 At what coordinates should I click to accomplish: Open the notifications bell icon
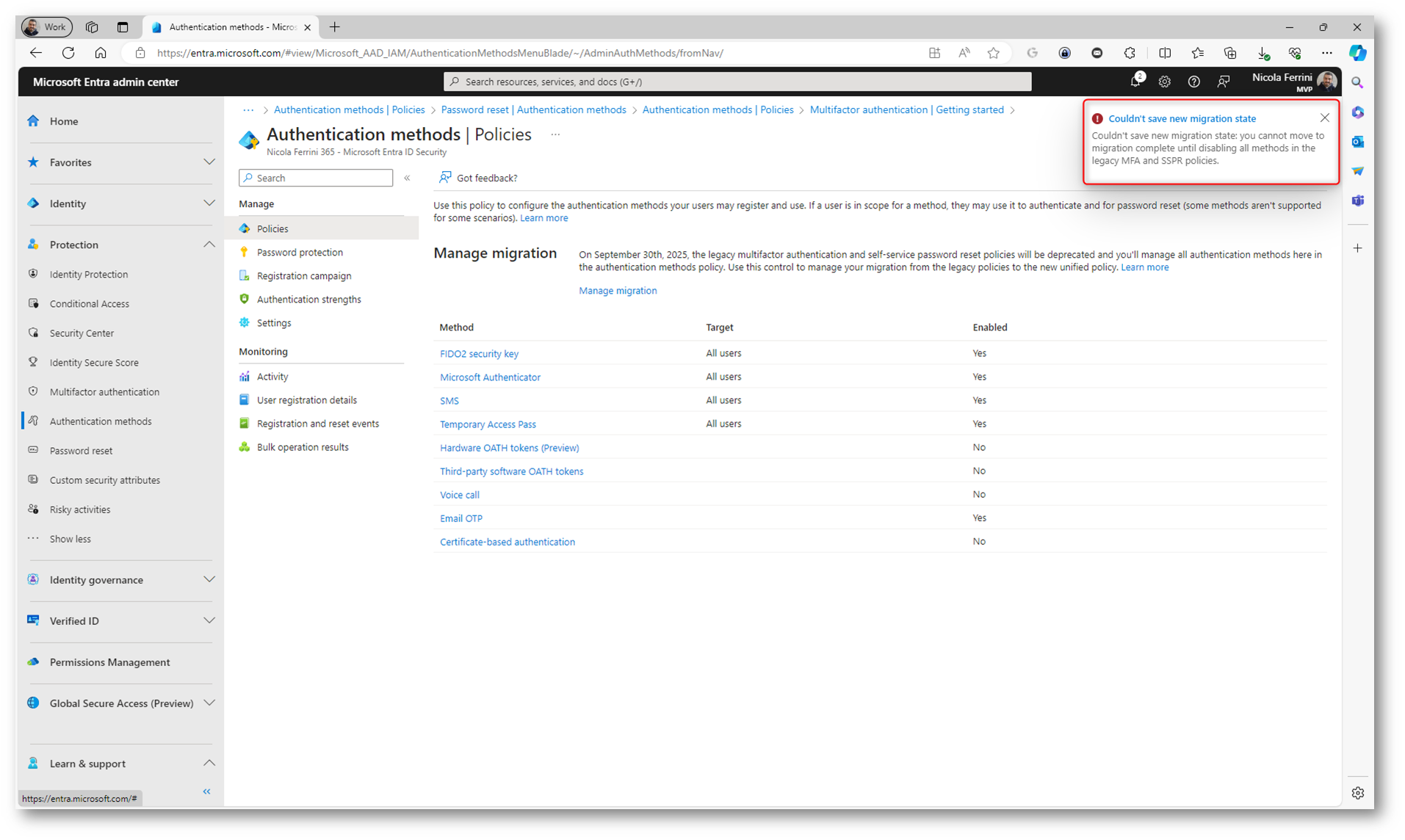coord(1135,82)
